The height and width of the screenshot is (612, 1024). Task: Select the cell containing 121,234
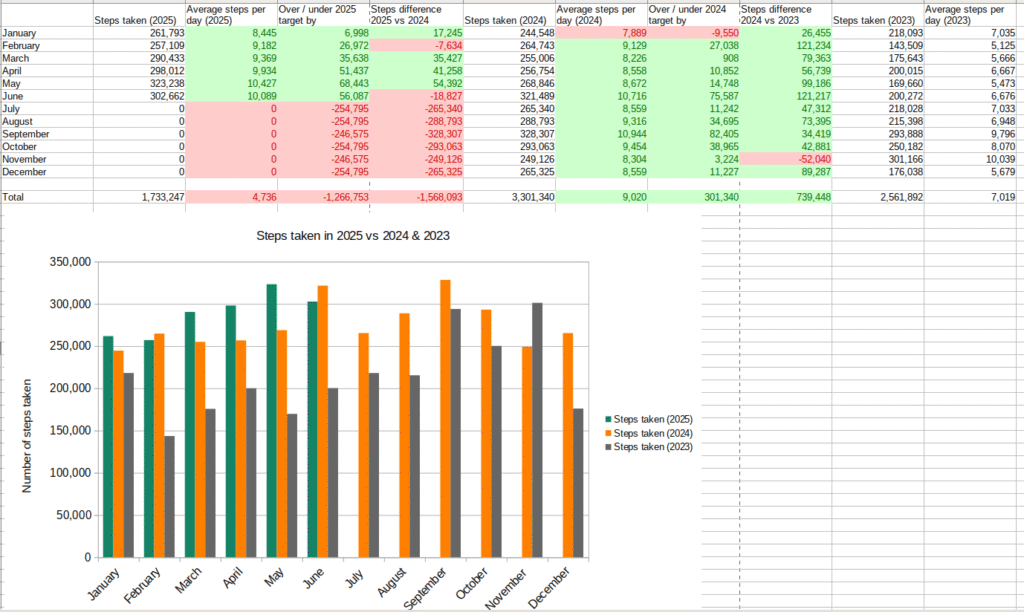click(x=786, y=46)
